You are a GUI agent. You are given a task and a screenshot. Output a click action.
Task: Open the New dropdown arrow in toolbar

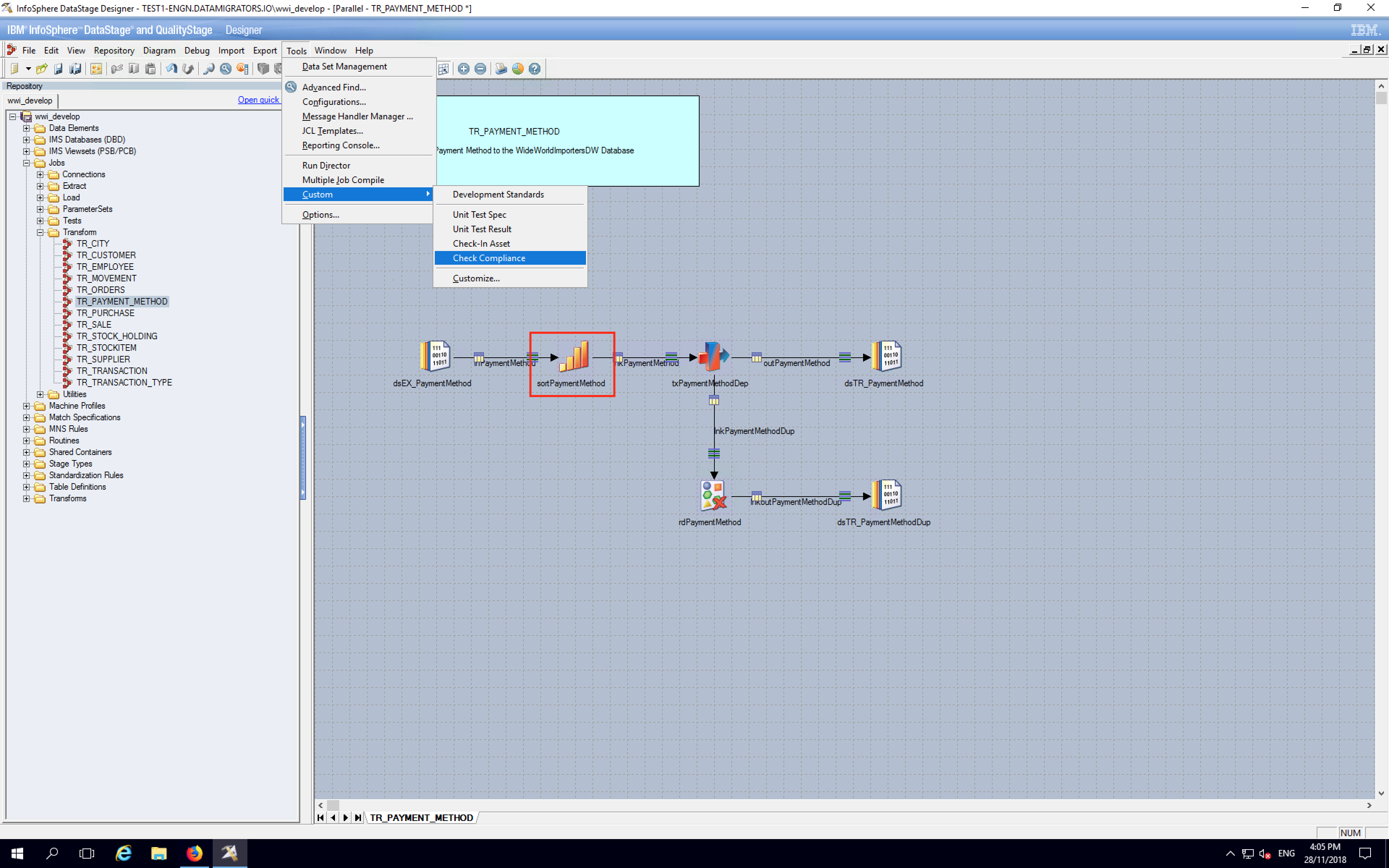28,69
